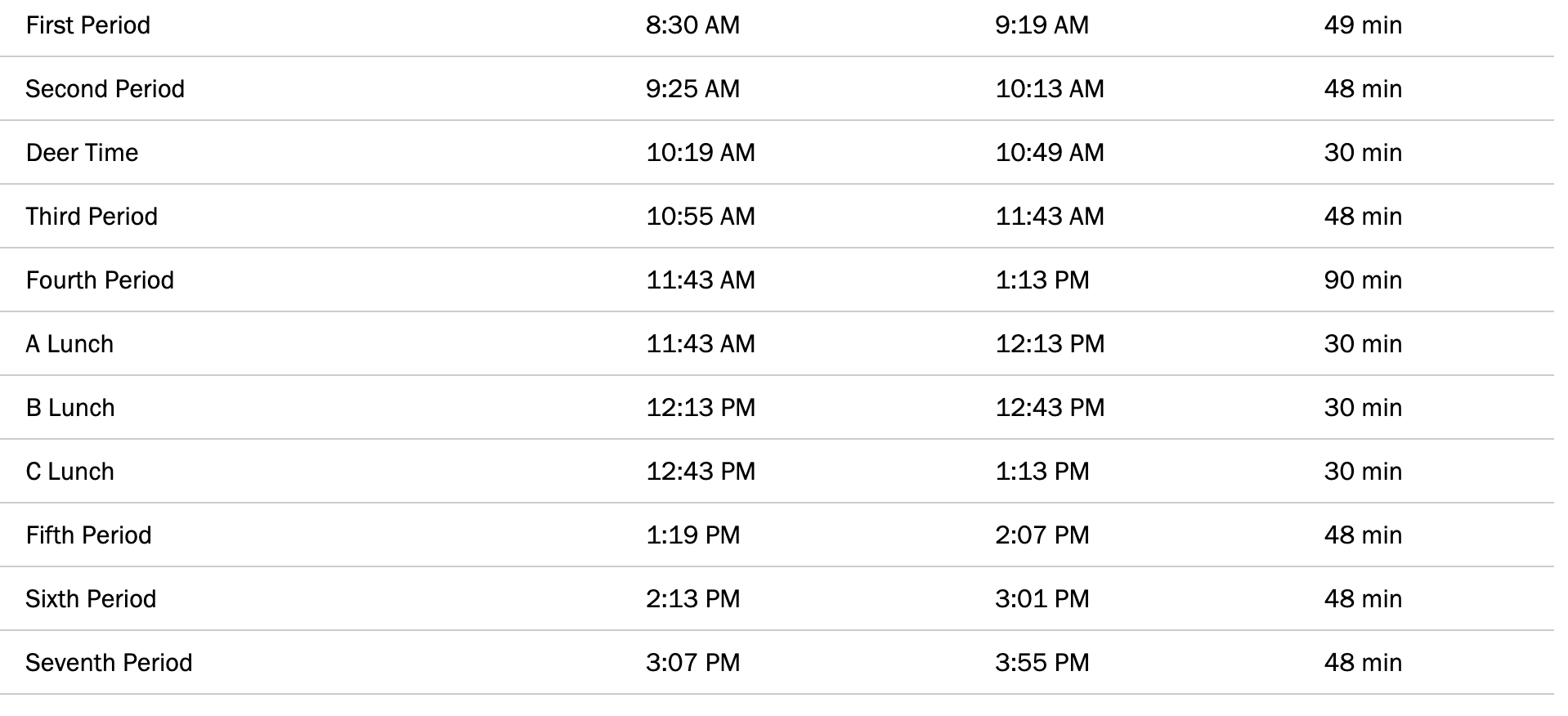The width and height of the screenshot is (1568, 716).
Task: Select the Seventh Period row label
Action: (x=110, y=663)
